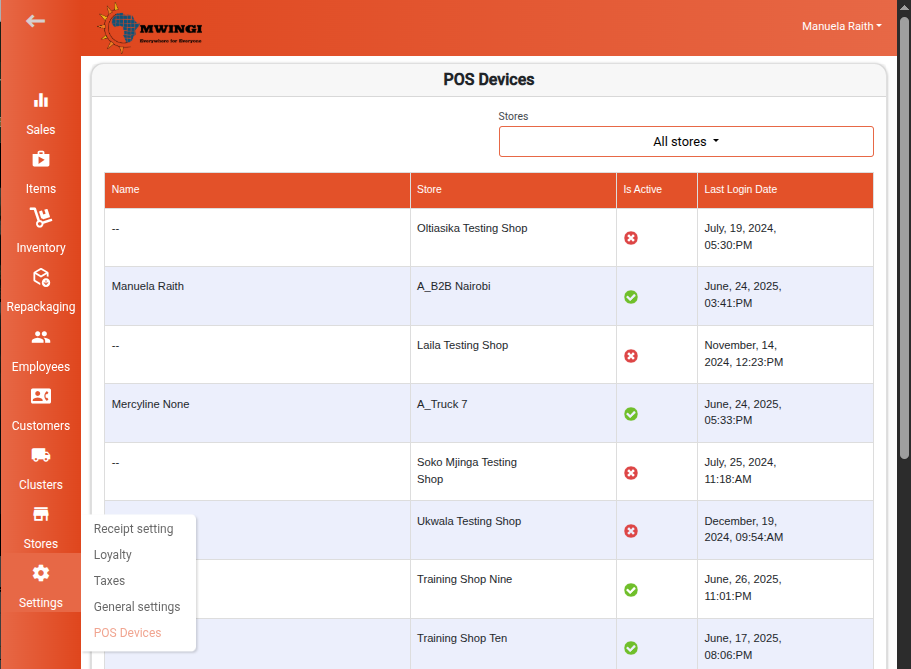Click active status icon for A_B2B Nairobi
This screenshot has width=911, height=669.
click(631, 297)
